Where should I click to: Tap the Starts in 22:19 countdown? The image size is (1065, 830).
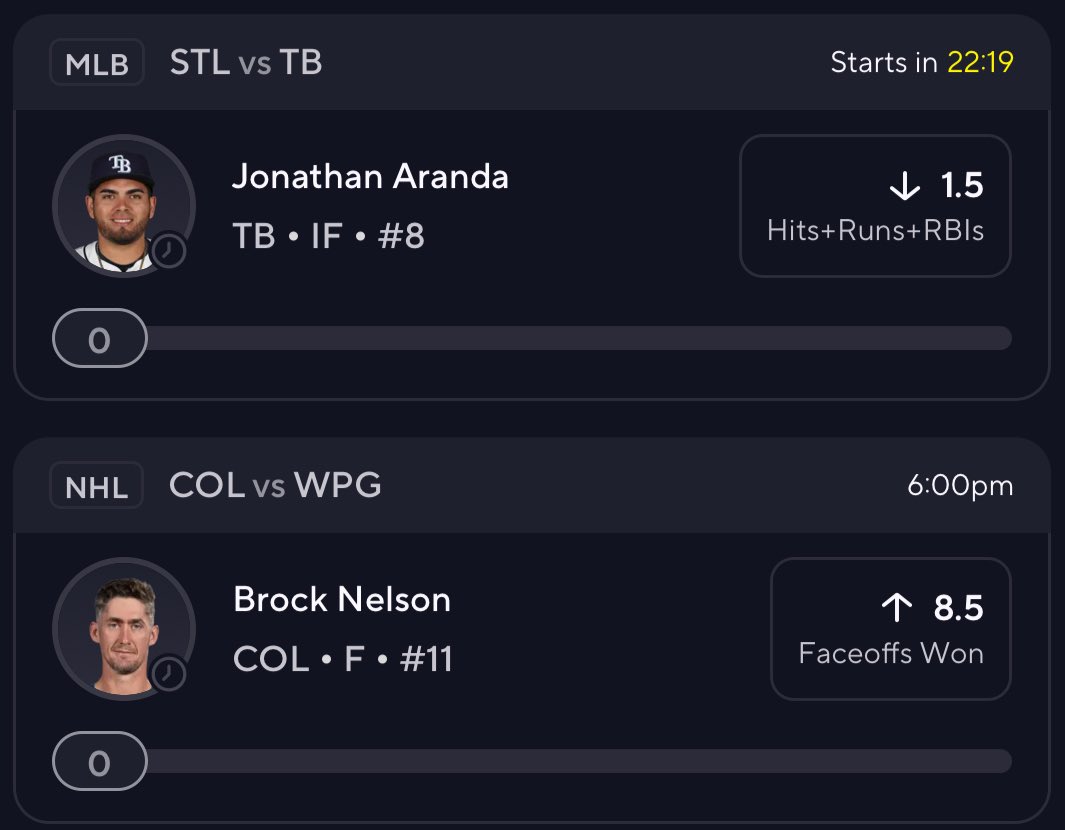click(x=921, y=63)
